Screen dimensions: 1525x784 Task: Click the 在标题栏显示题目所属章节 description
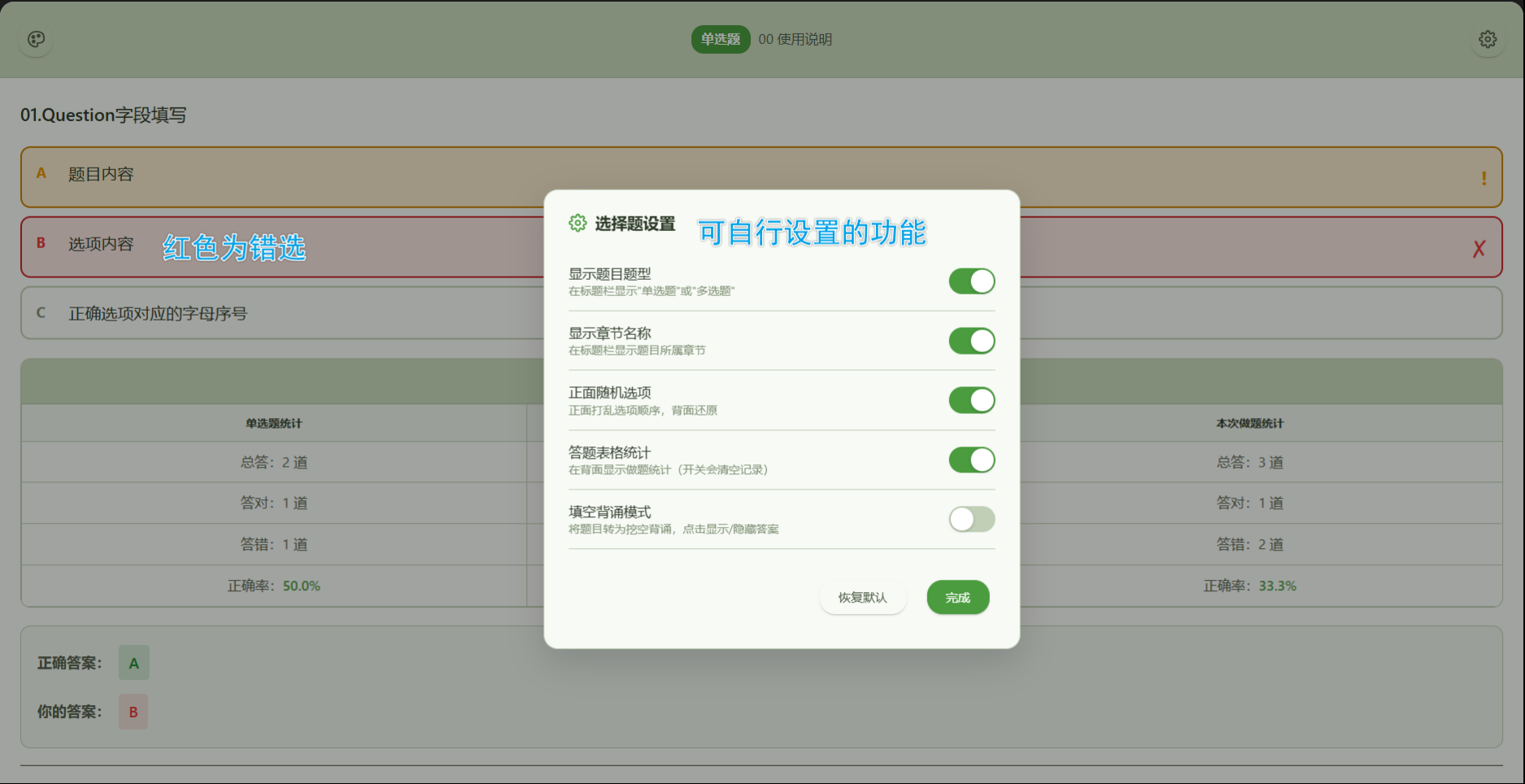(637, 351)
